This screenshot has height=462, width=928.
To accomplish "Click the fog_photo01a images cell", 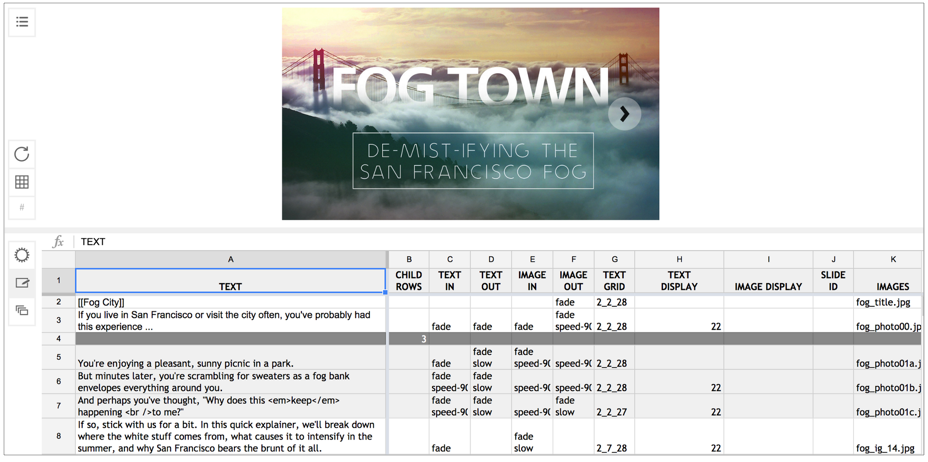I will (888, 357).
